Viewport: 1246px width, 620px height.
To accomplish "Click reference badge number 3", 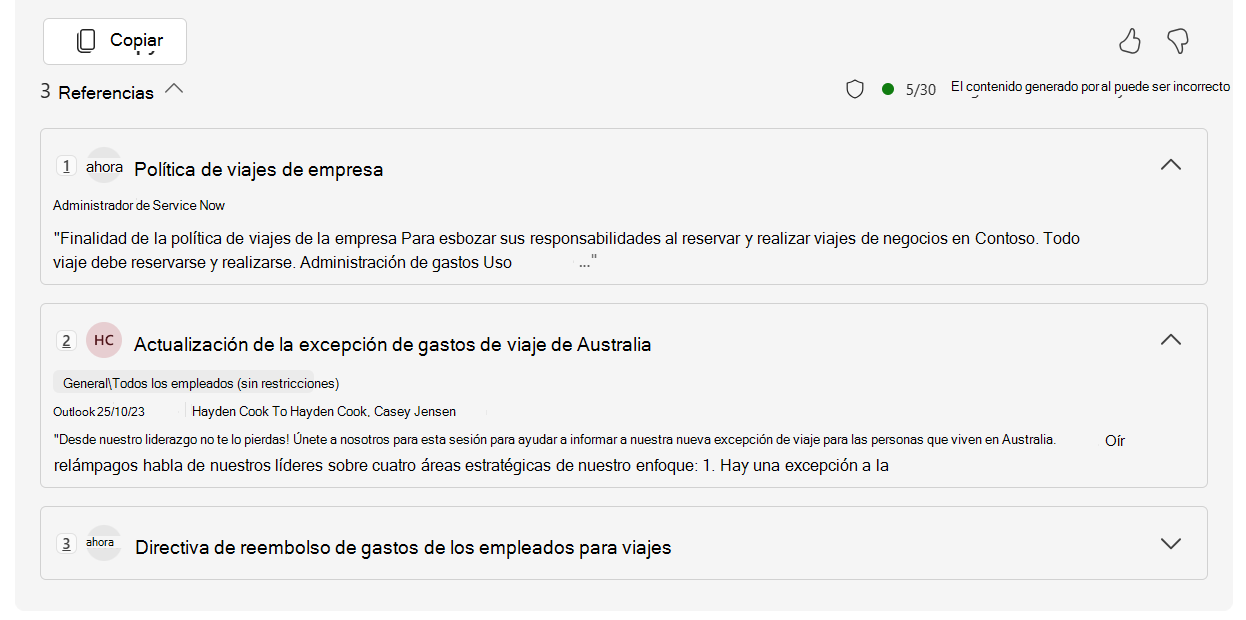I will pyautogui.click(x=66, y=544).
